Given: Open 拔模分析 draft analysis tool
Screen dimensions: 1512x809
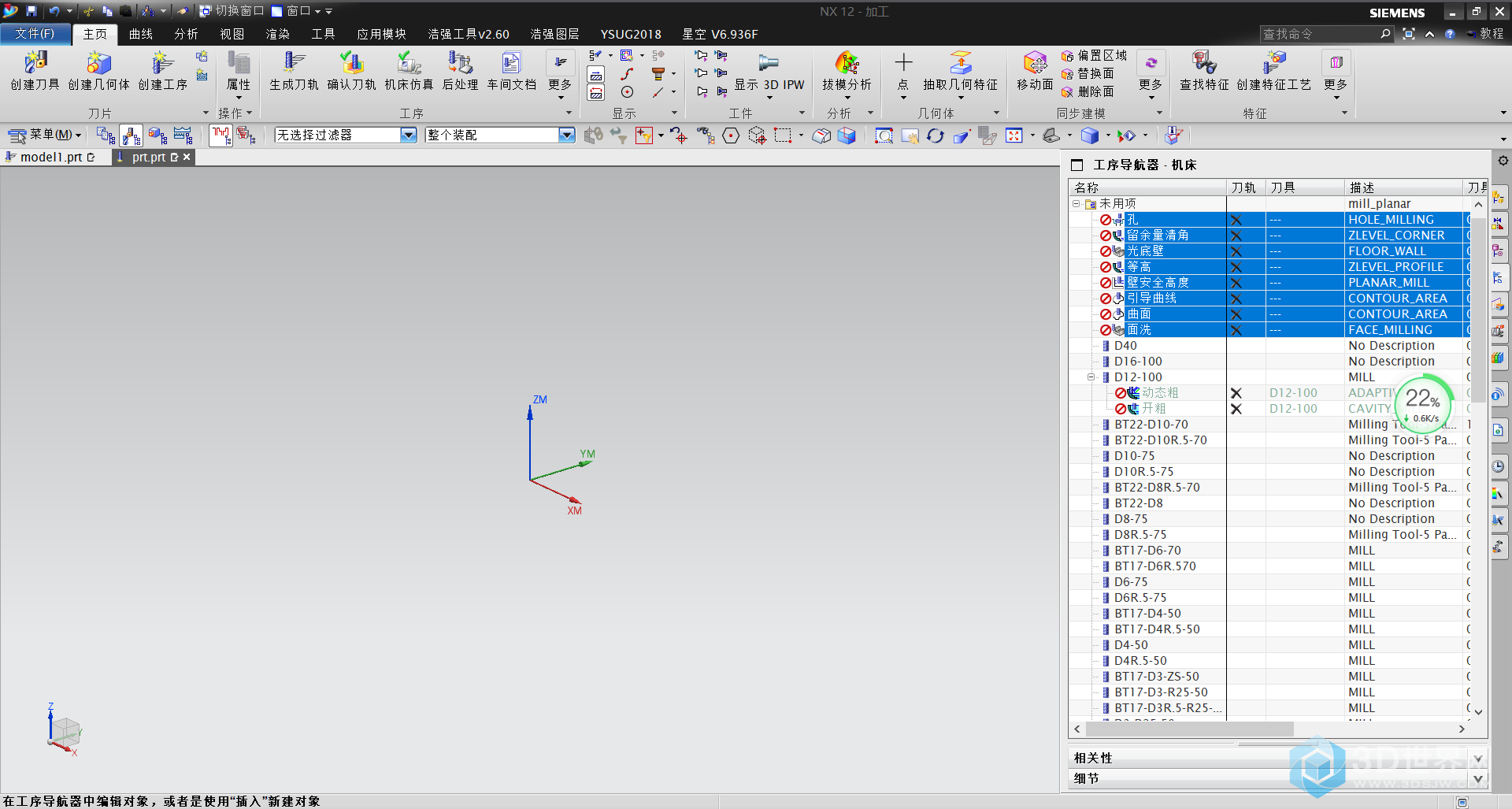Looking at the screenshot, I should click(x=847, y=71).
